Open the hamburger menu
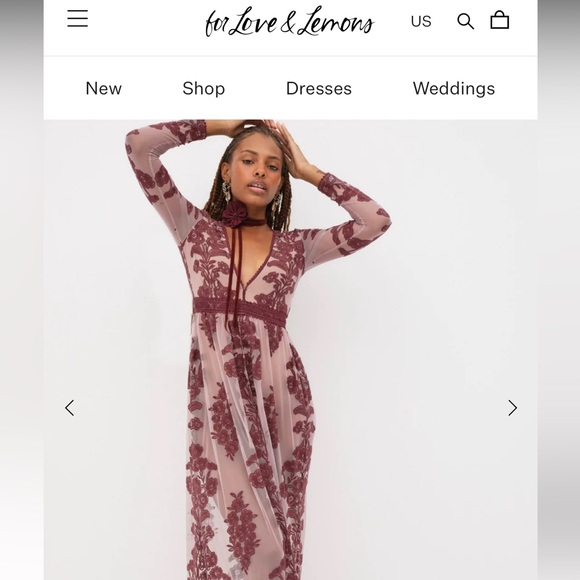 78,18
